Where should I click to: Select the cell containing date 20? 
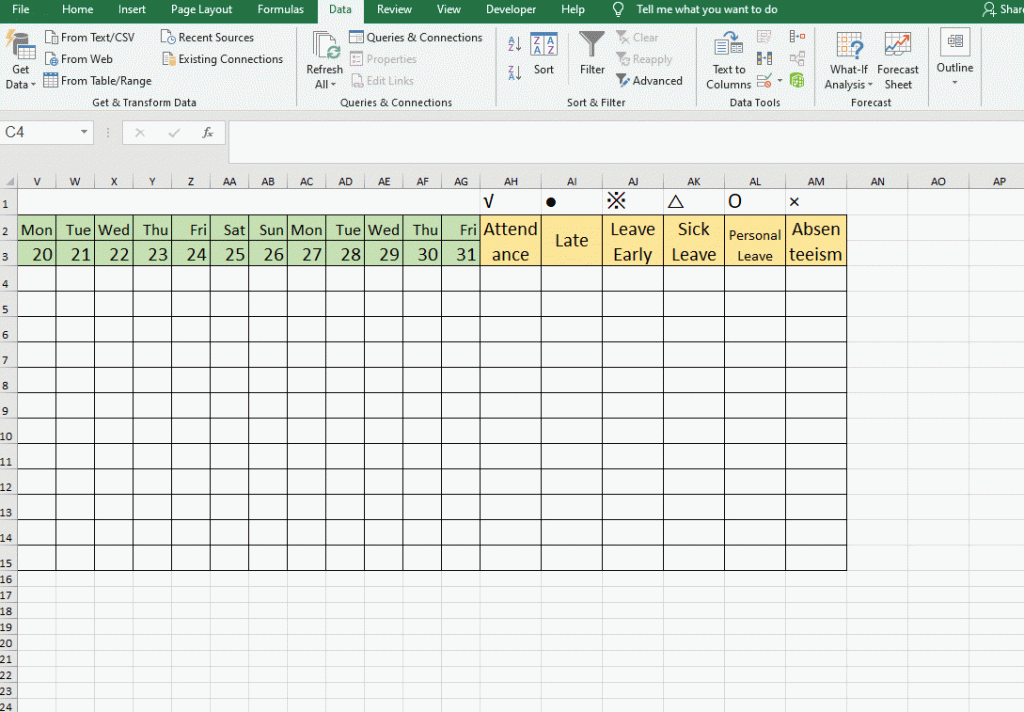coord(37,253)
